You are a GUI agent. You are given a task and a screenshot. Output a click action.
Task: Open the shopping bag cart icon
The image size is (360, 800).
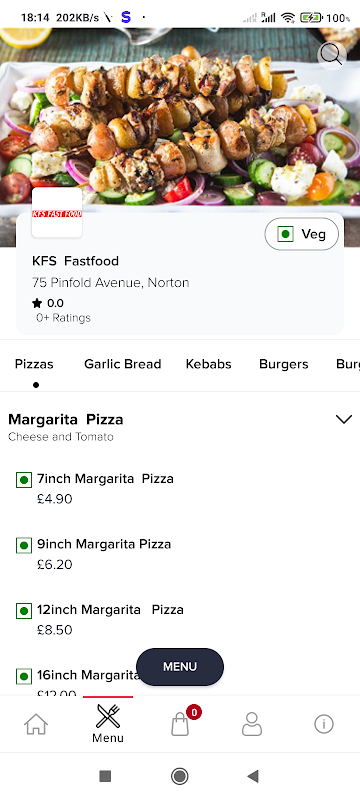pyautogui.click(x=180, y=724)
